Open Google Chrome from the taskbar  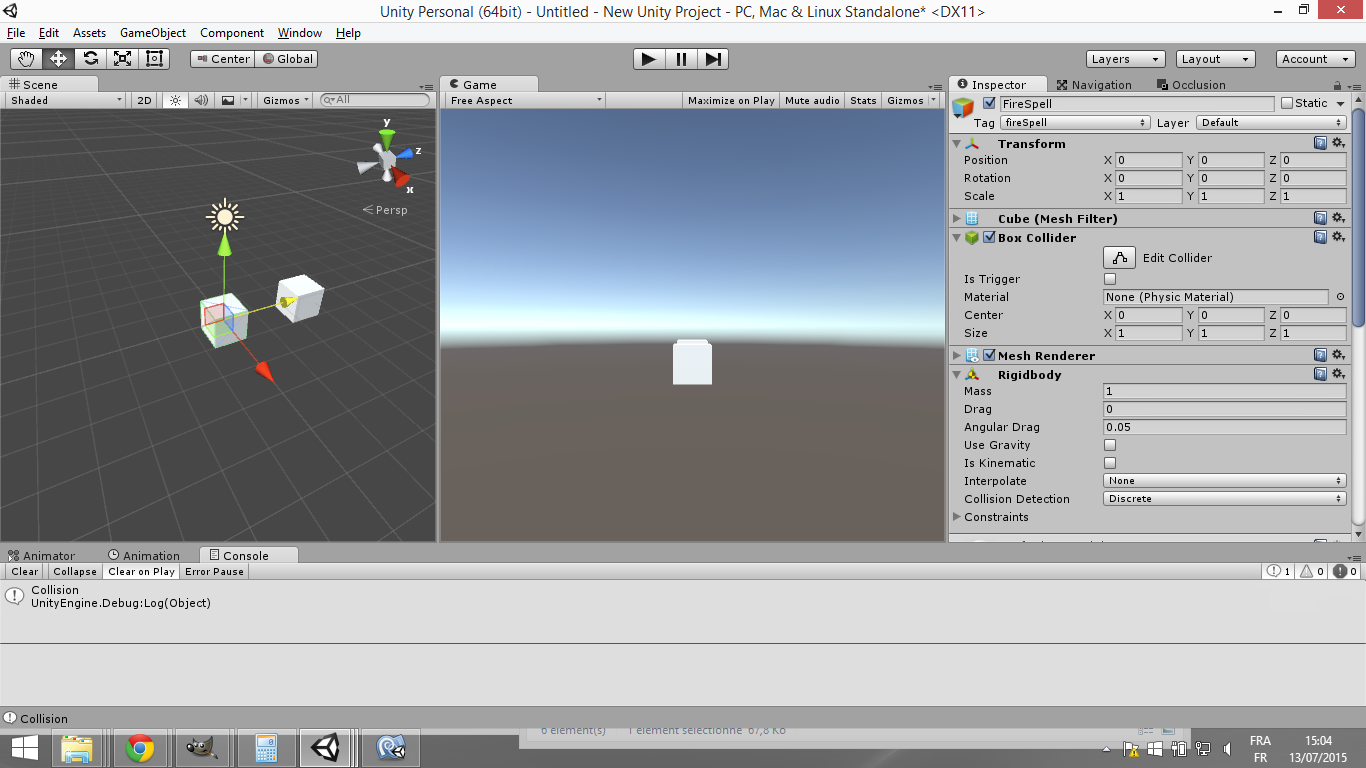click(x=140, y=748)
